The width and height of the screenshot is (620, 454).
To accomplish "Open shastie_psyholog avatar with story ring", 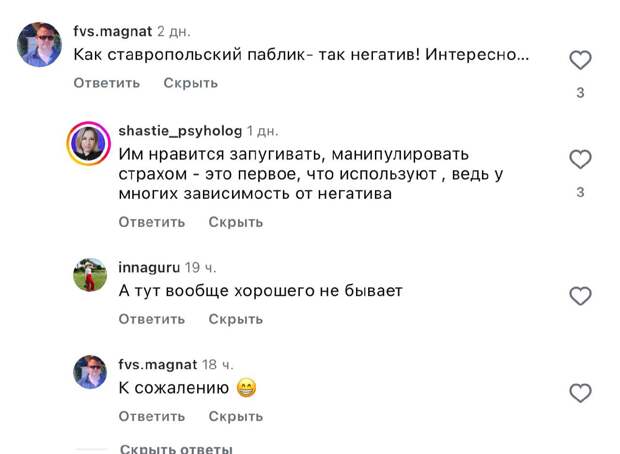I will click(x=87, y=144).
